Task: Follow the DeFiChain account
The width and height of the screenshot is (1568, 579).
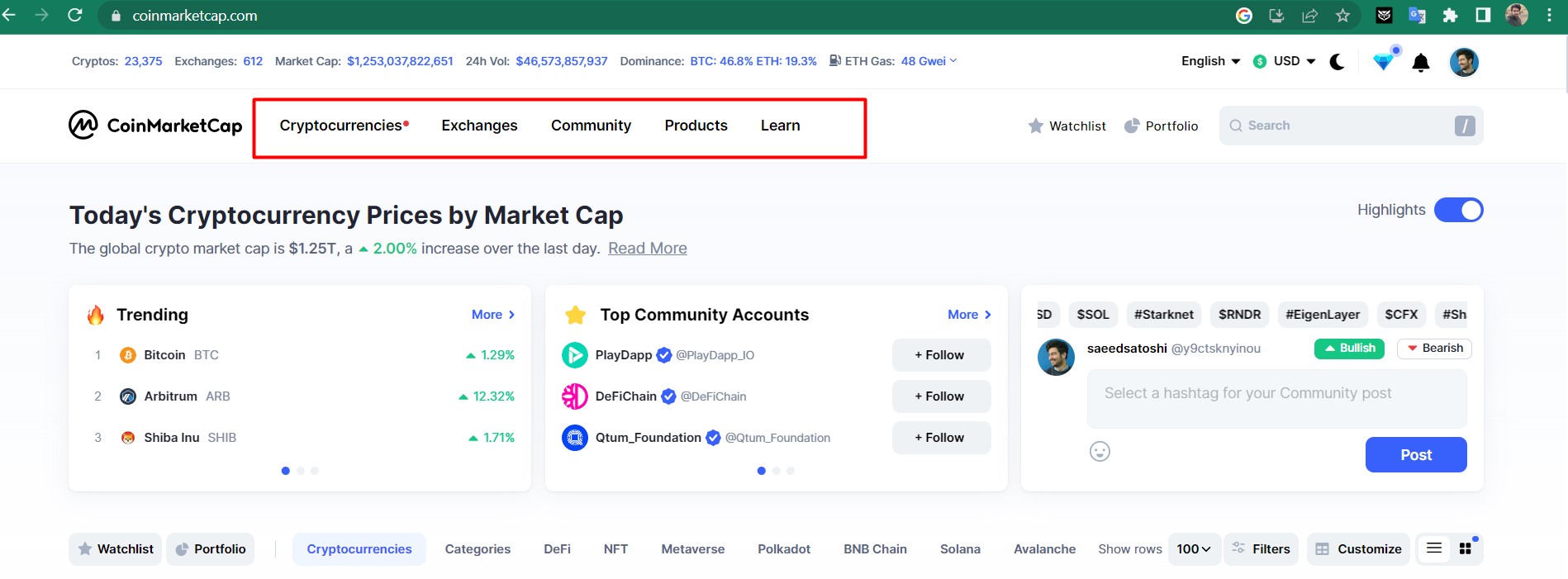Action: pos(941,396)
